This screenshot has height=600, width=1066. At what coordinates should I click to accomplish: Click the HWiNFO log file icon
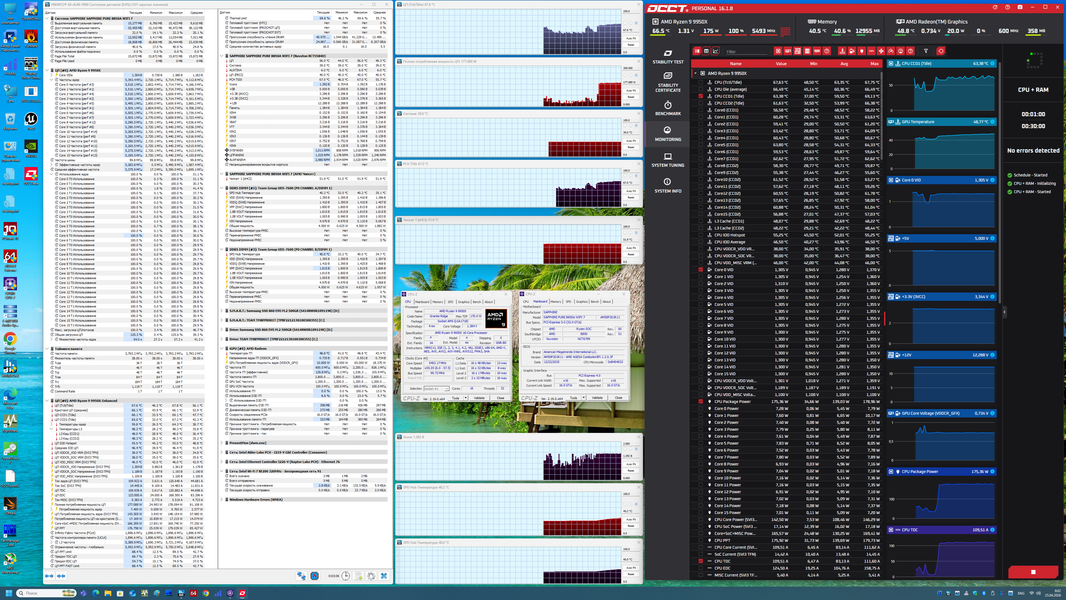point(359,576)
